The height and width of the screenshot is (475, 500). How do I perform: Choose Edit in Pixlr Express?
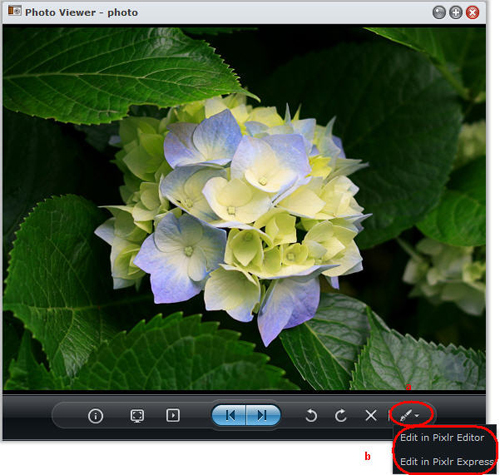click(447, 461)
